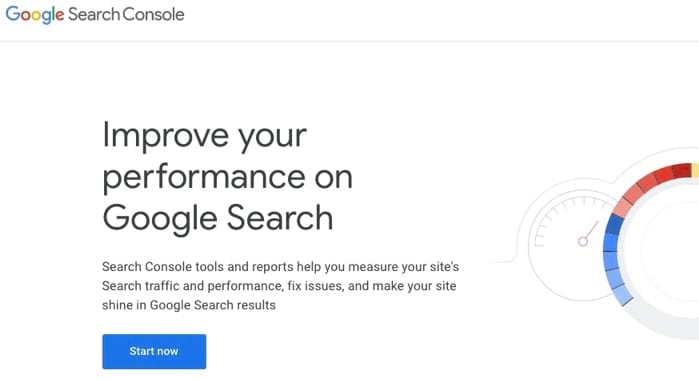Click the dark blue segment of the arc

(614, 224)
